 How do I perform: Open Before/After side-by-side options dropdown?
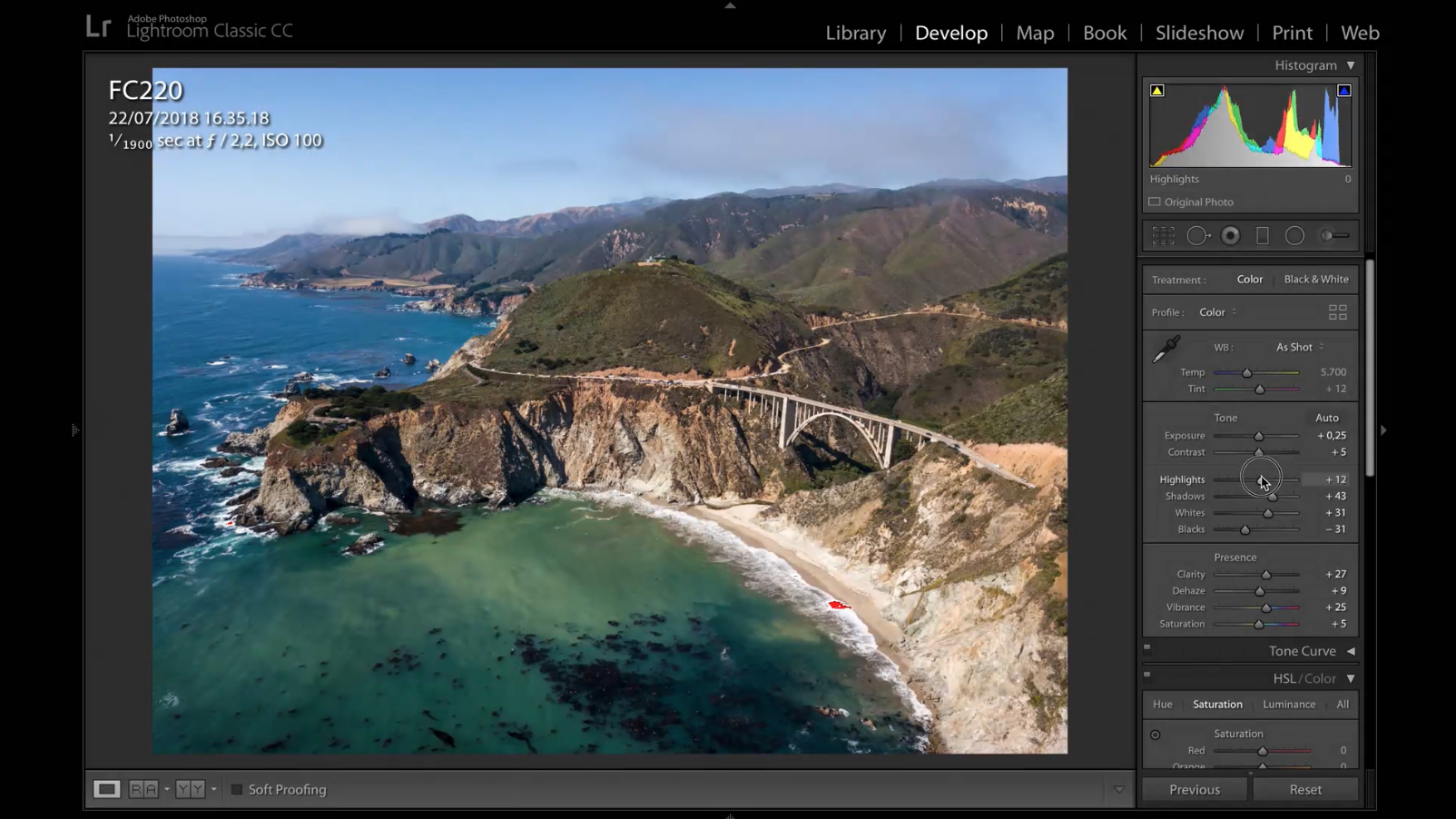[x=167, y=789]
